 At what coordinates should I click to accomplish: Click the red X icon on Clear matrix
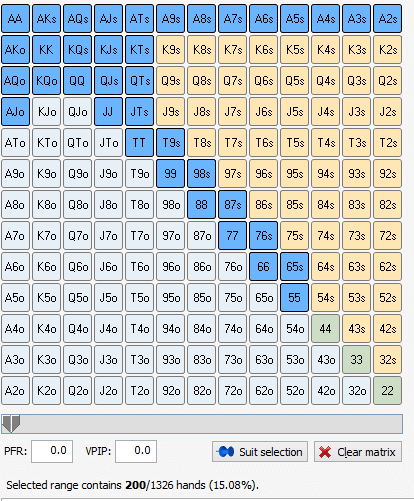(x=325, y=452)
